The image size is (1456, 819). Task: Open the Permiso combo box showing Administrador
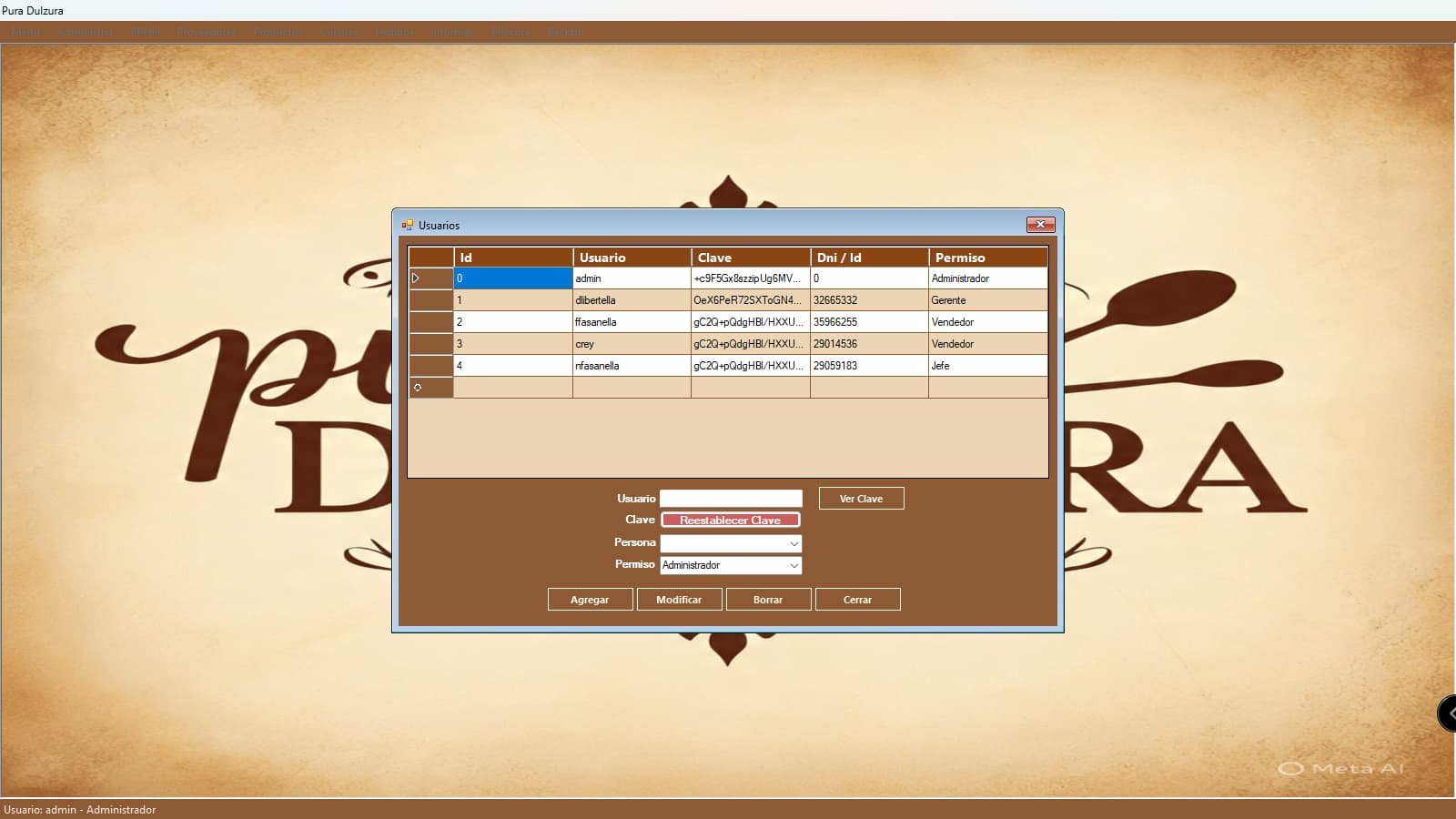tap(794, 565)
